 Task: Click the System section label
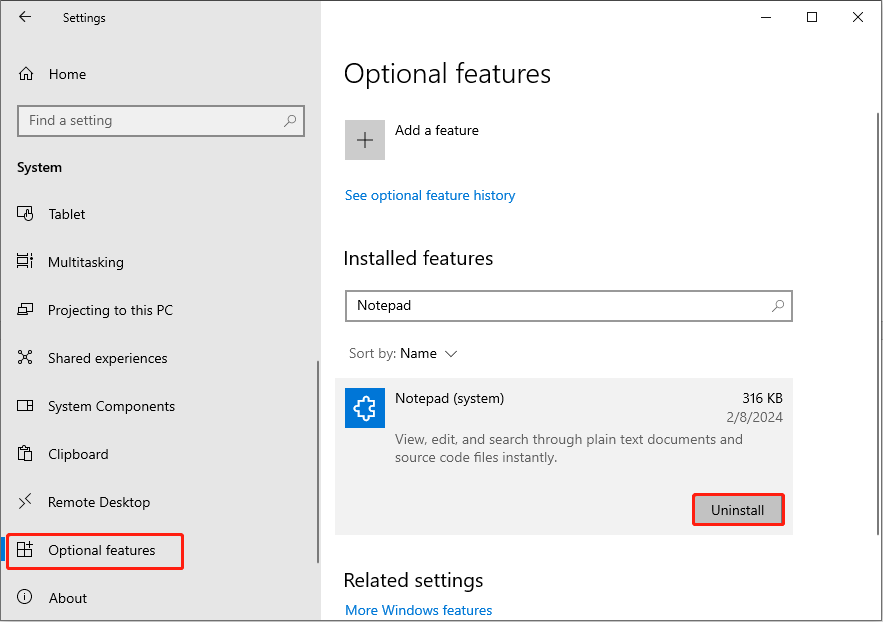39,168
